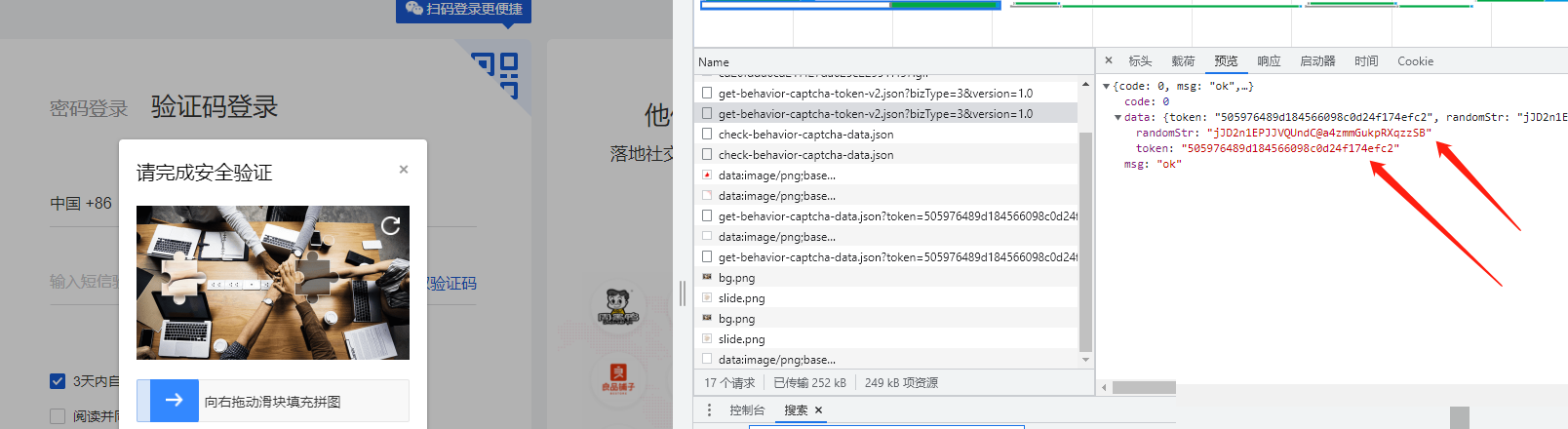Click the captcha puzzle picture

(273, 283)
